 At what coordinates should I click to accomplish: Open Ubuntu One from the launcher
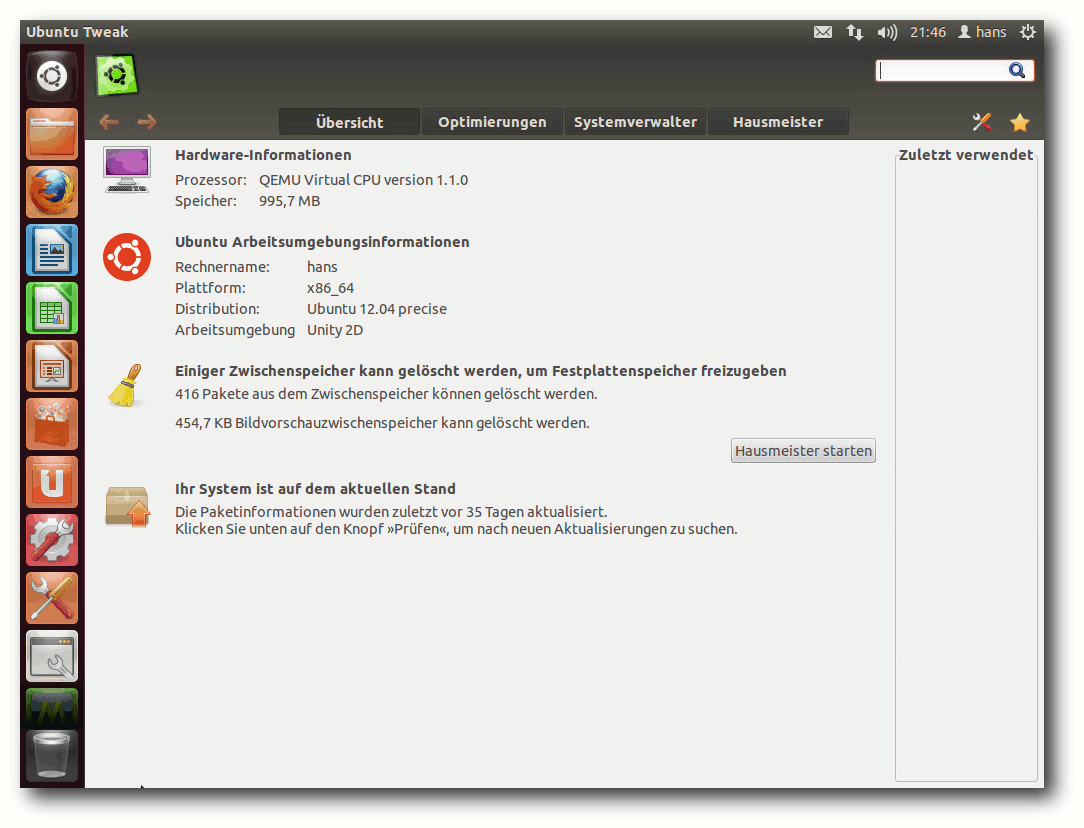(52, 482)
